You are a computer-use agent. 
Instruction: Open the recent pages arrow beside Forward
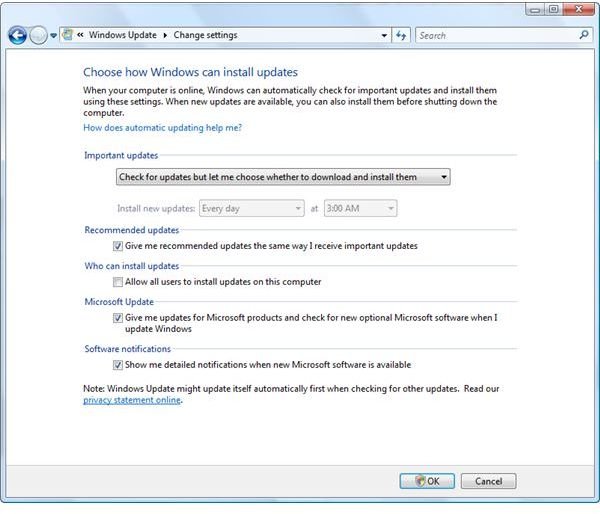pos(54,36)
